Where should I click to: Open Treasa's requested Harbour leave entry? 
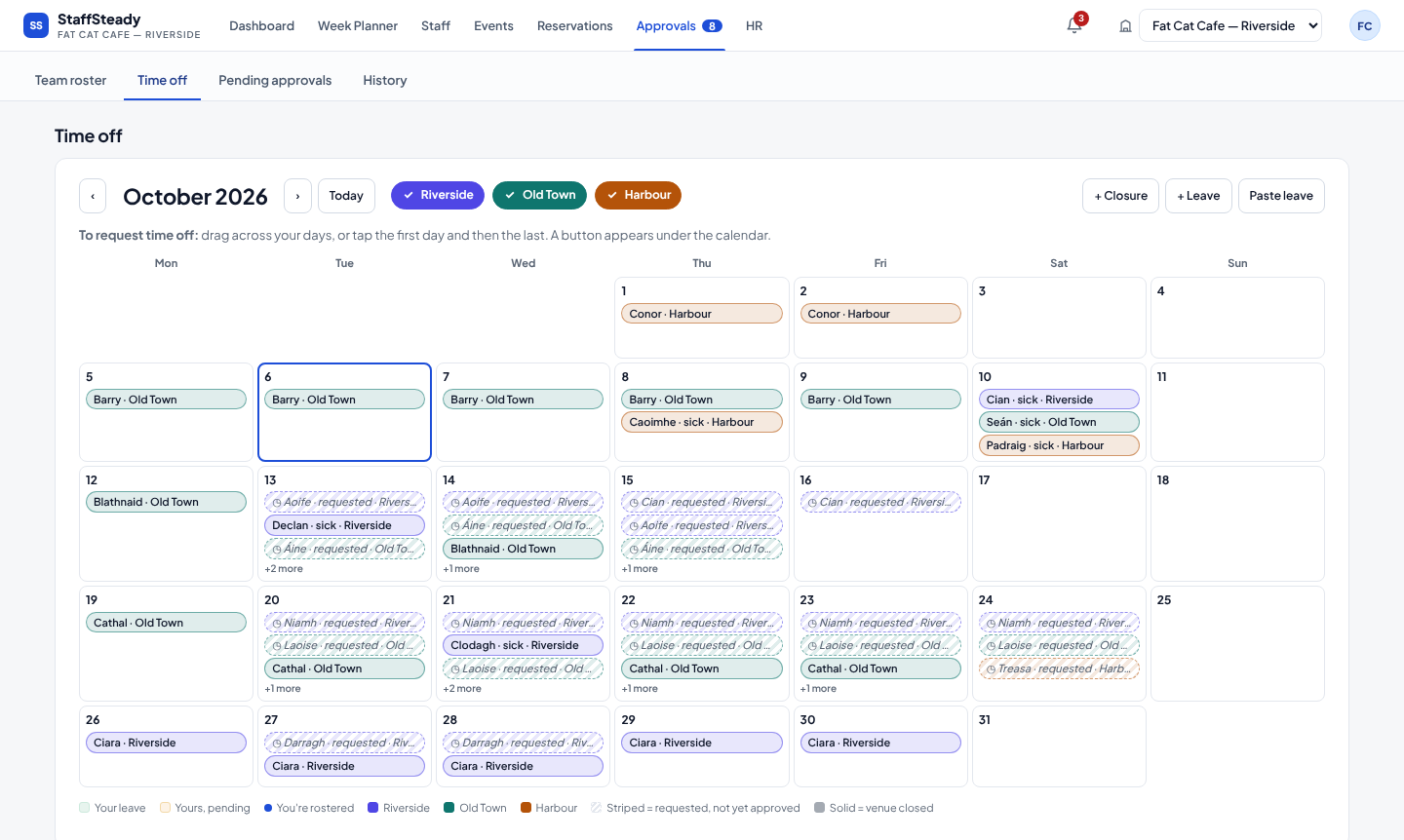(x=1059, y=668)
